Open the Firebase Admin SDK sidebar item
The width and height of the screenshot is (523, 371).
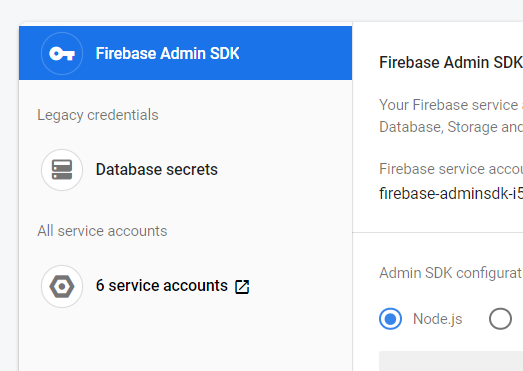(x=167, y=53)
